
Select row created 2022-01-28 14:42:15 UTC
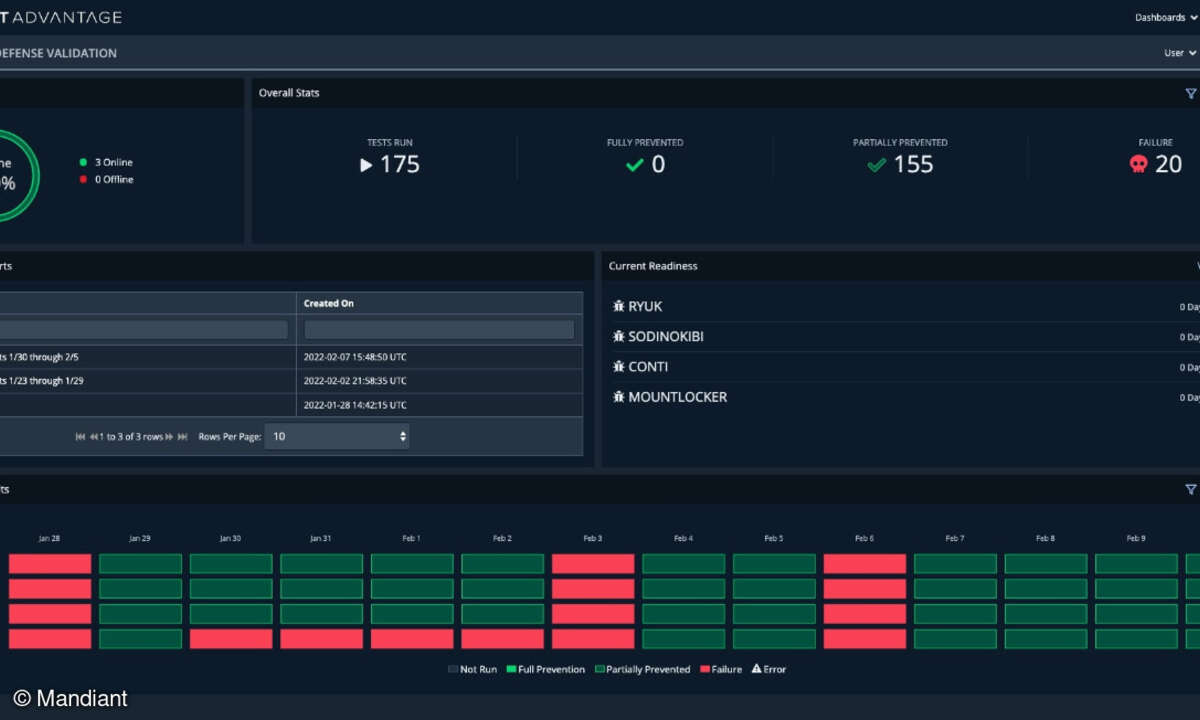pyautogui.click(x=291, y=405)
